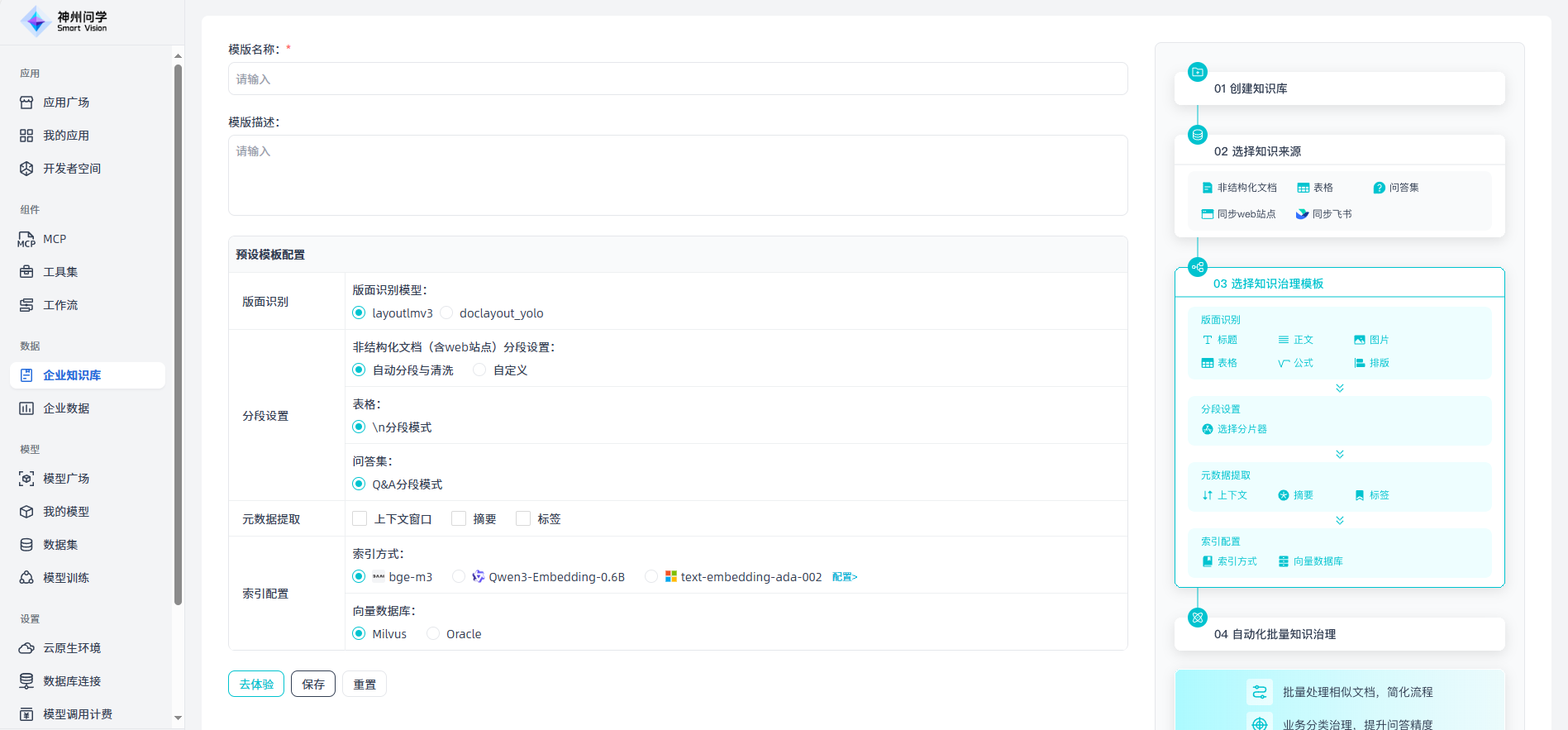The width and height of the screenshot is (1568, 730).
Task: Click the 模型训练 icon in sidebar
Action: coord(26,578)
